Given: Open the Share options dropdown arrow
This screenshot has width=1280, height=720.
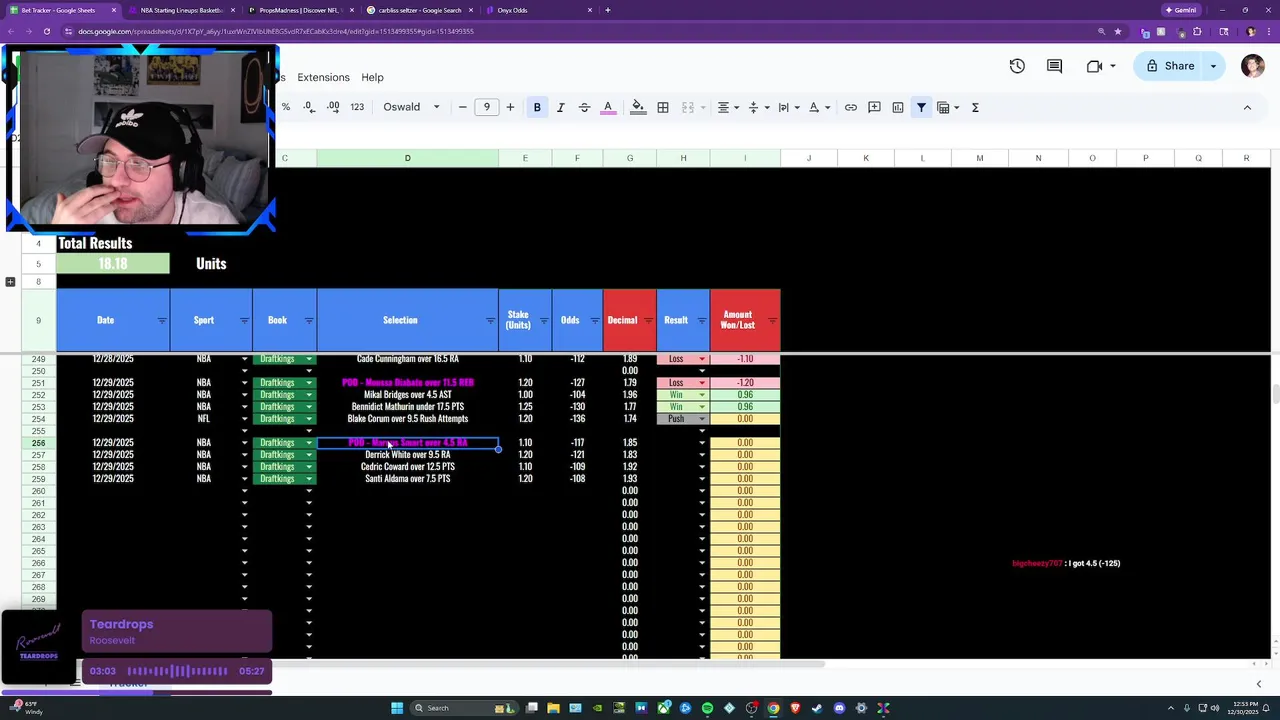Looking at the screenshot, I should click(x=1214, y=66).
